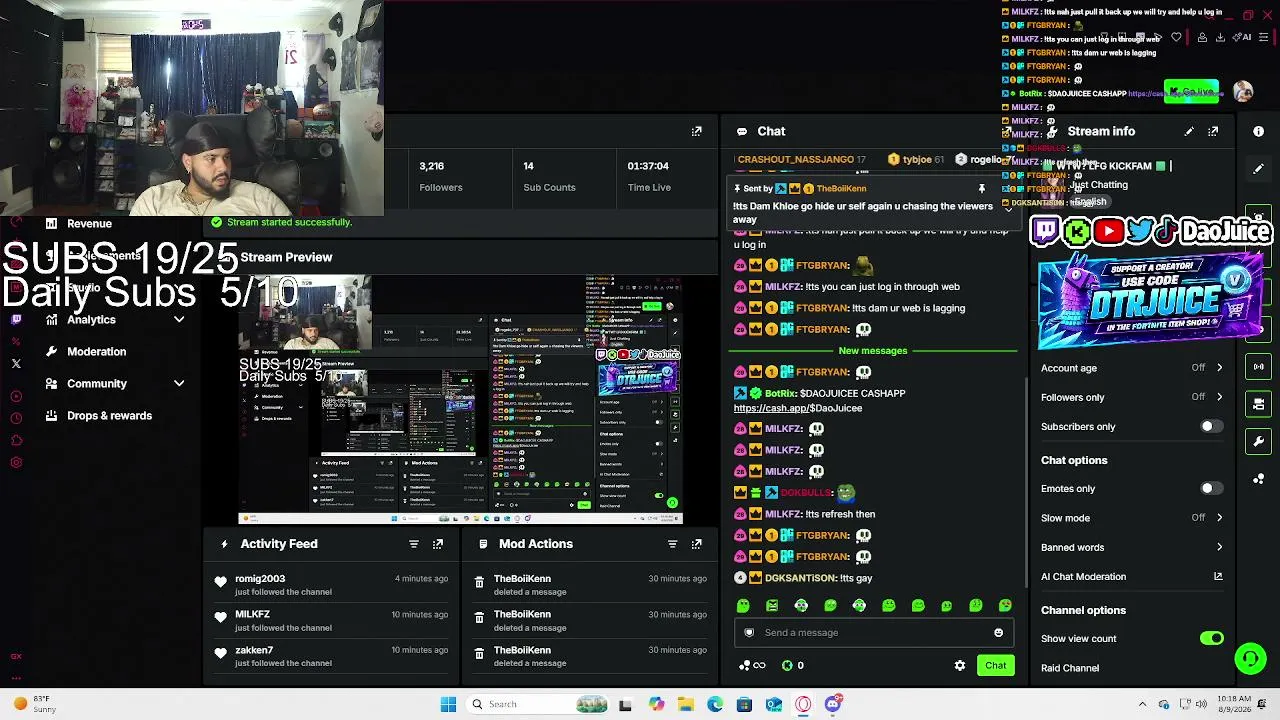This screenshot has height=720, width=1280.
Task: Open chat settings gear beside Chat button
Action: 960,666
